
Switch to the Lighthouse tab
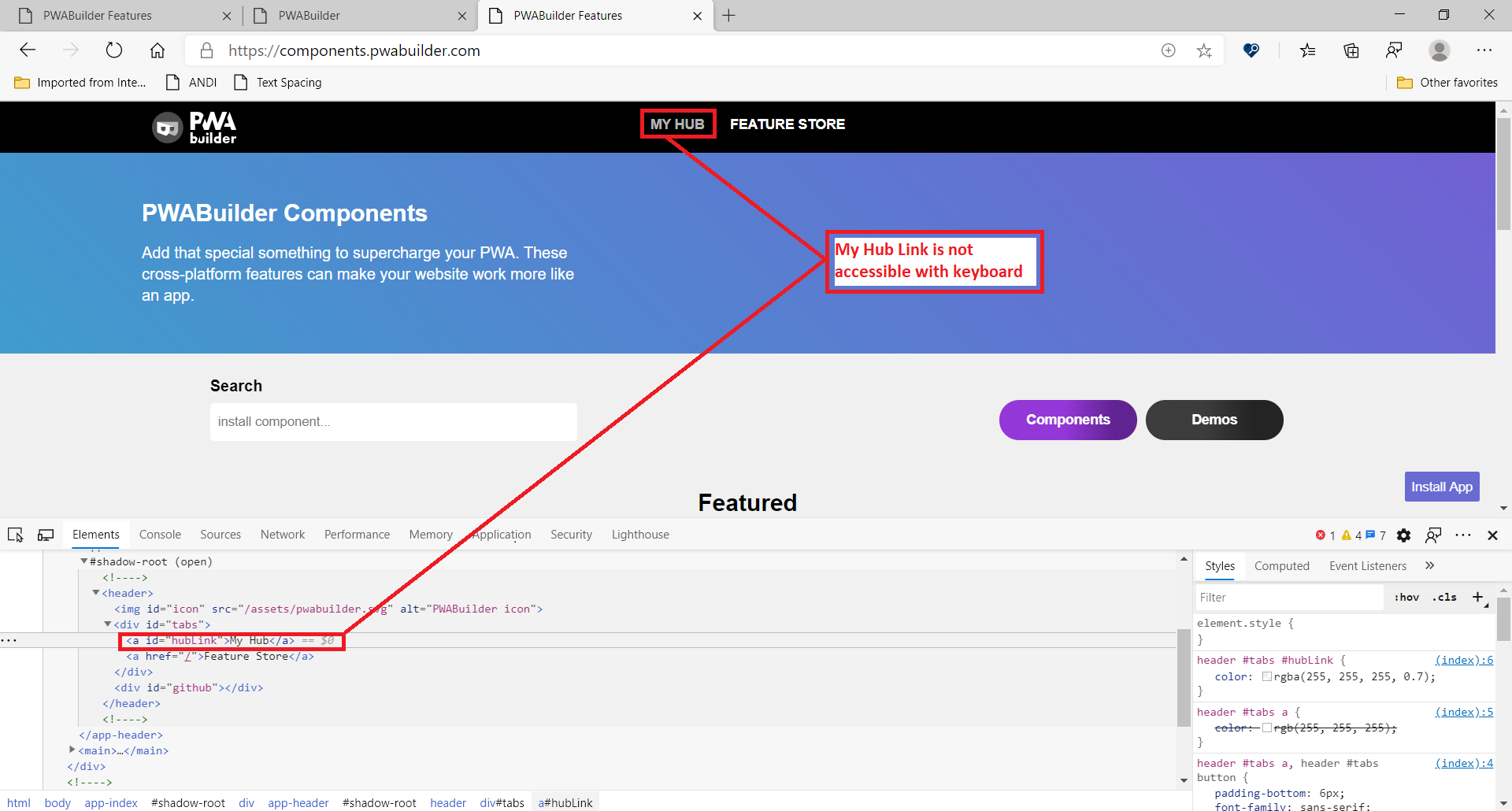(x=639, y=535)
